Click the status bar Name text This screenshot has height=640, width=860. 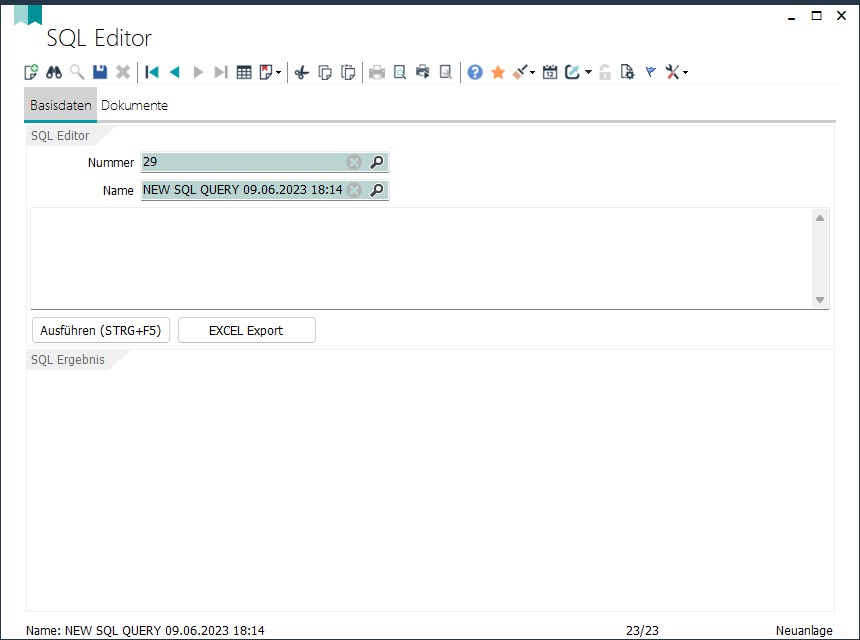coord(145,631)
